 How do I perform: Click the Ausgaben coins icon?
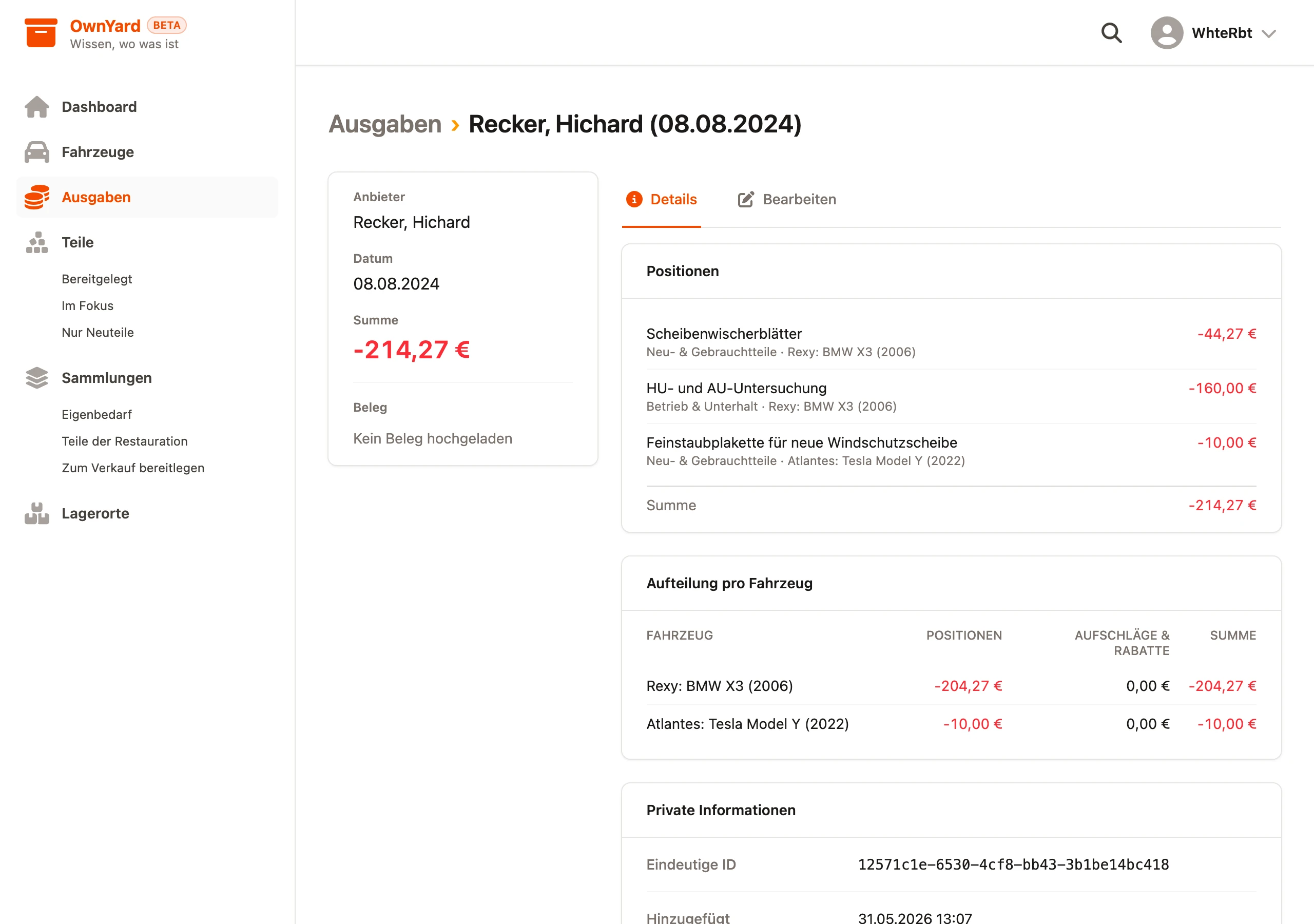(x=37, y=198)
